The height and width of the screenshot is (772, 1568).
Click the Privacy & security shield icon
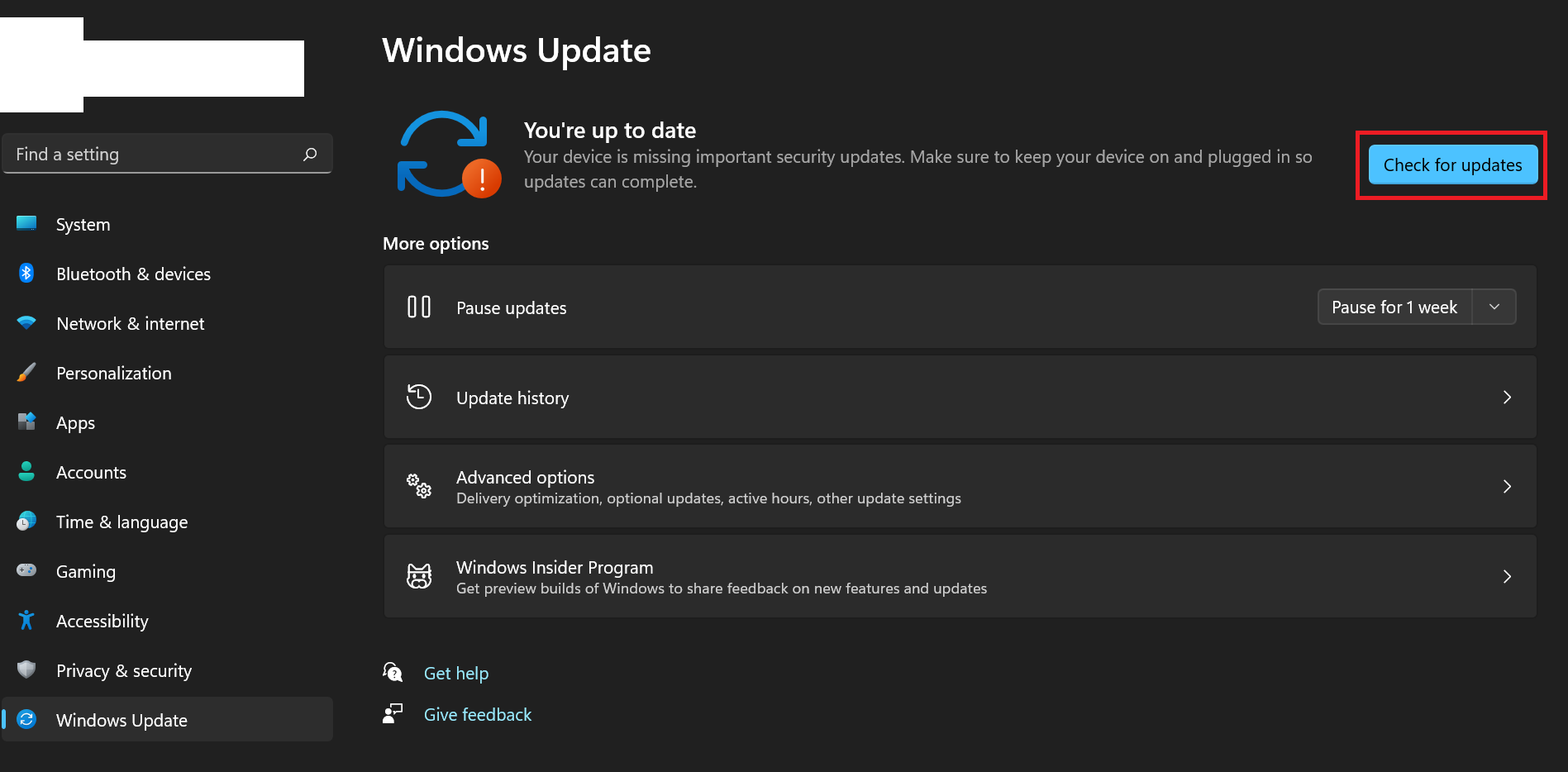click(26, 670)
